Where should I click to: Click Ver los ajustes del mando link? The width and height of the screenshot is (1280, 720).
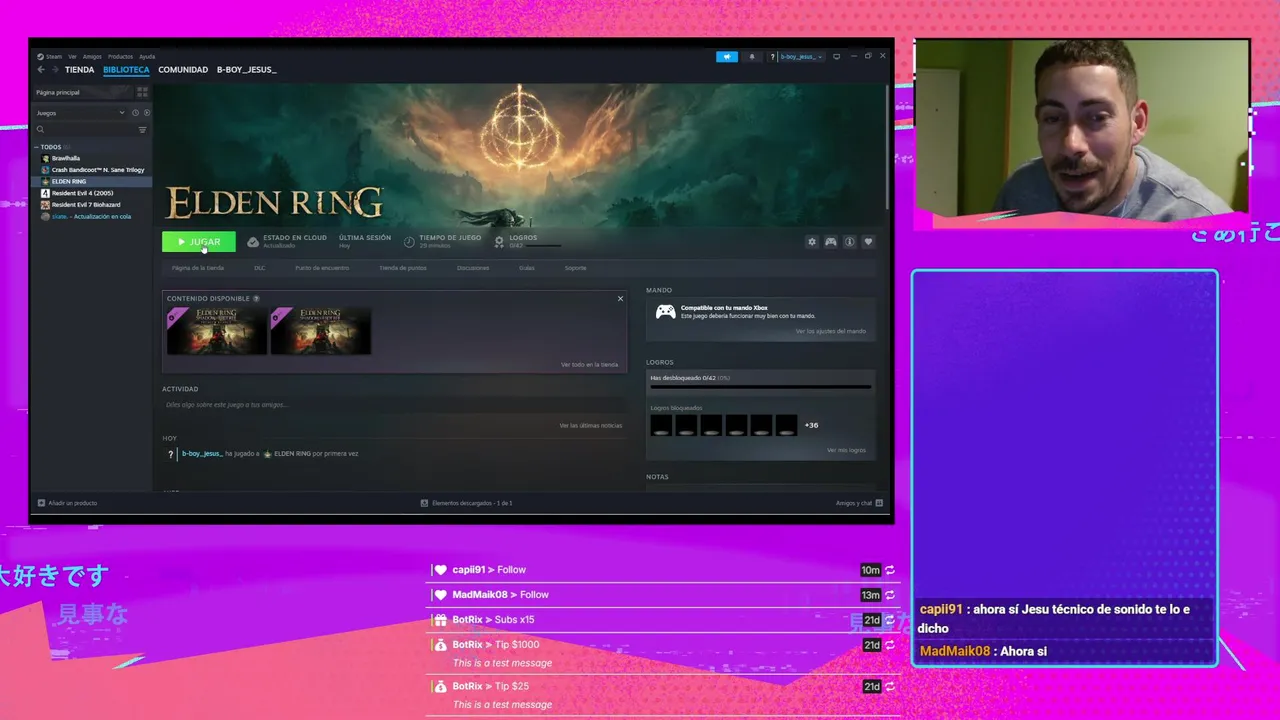830,331
